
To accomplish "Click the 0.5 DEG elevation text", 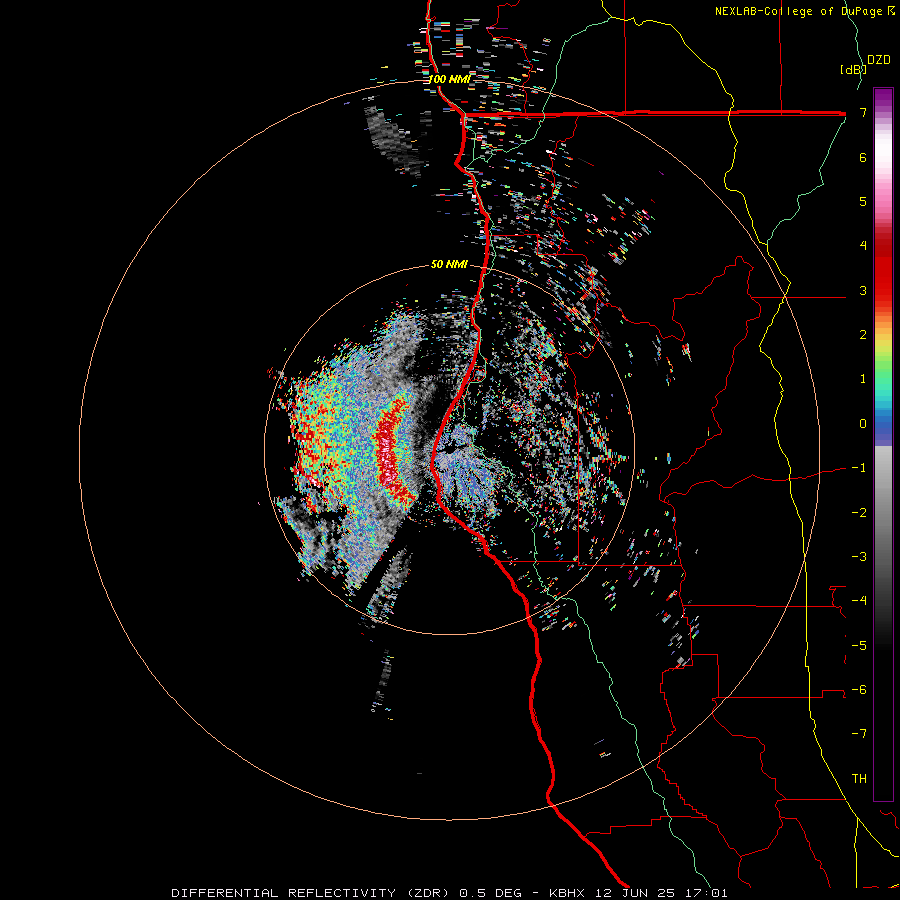I will 490,893.
